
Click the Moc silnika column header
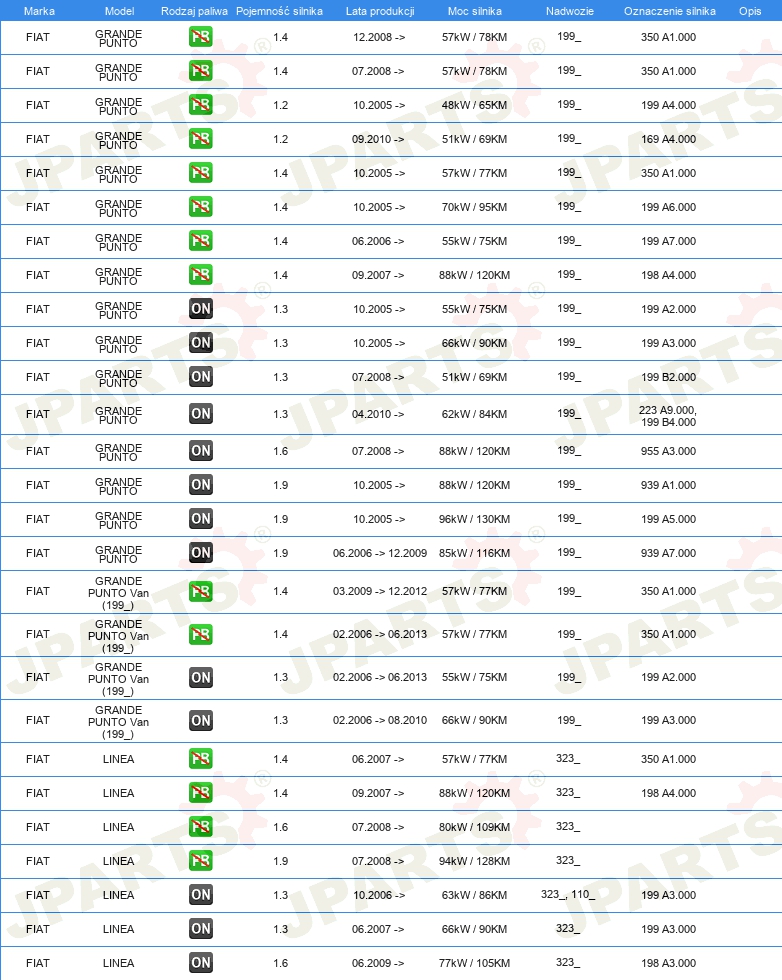click(474, 11)
